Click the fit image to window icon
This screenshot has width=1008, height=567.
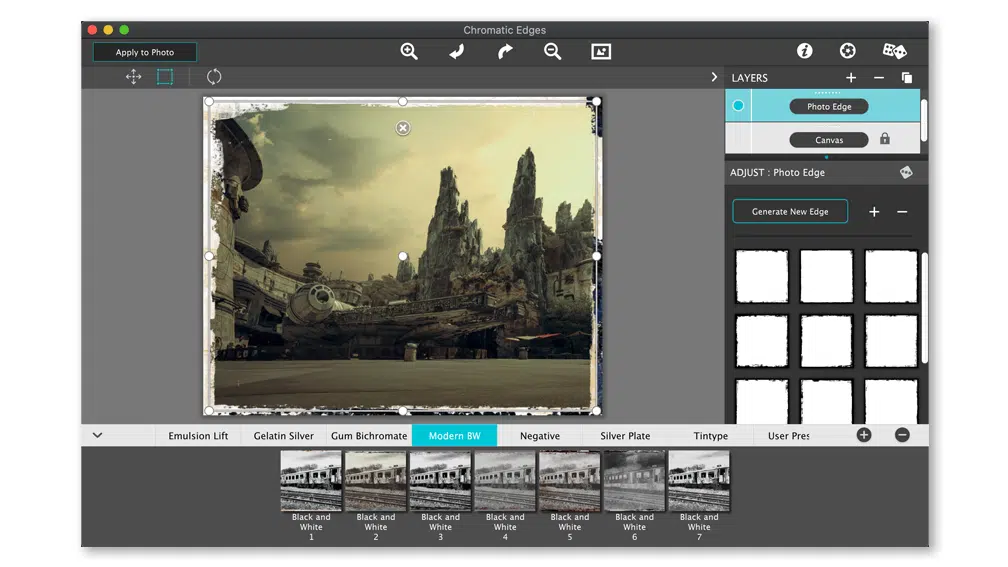pos(601,51)
